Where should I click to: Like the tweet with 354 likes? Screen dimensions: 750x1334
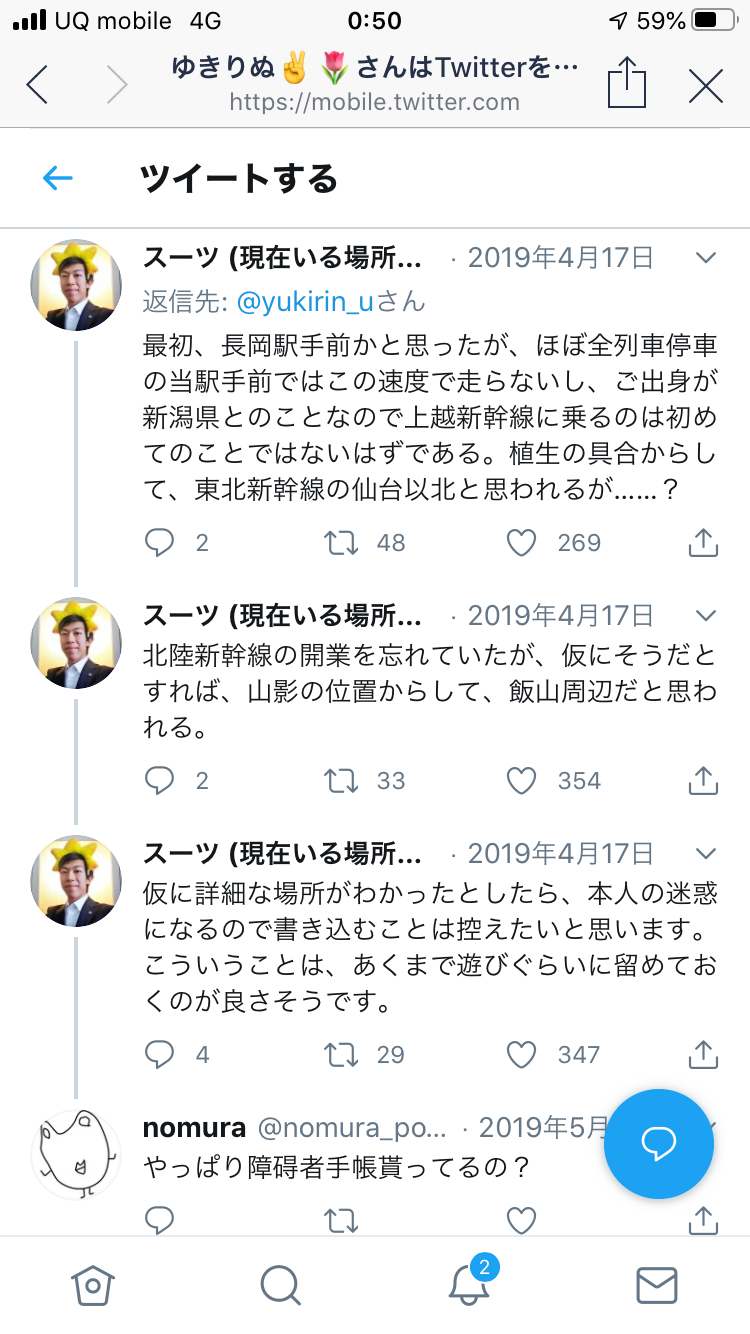pos(521,780)
